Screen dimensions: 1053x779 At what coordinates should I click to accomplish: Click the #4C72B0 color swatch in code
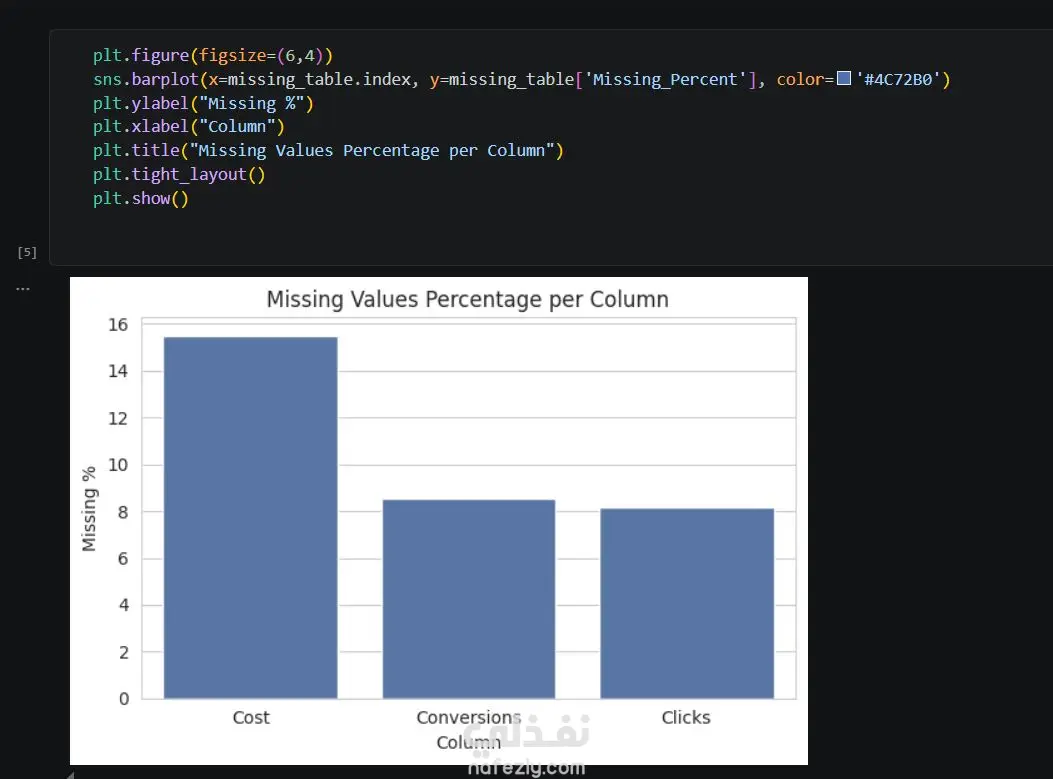coord(843,79)
